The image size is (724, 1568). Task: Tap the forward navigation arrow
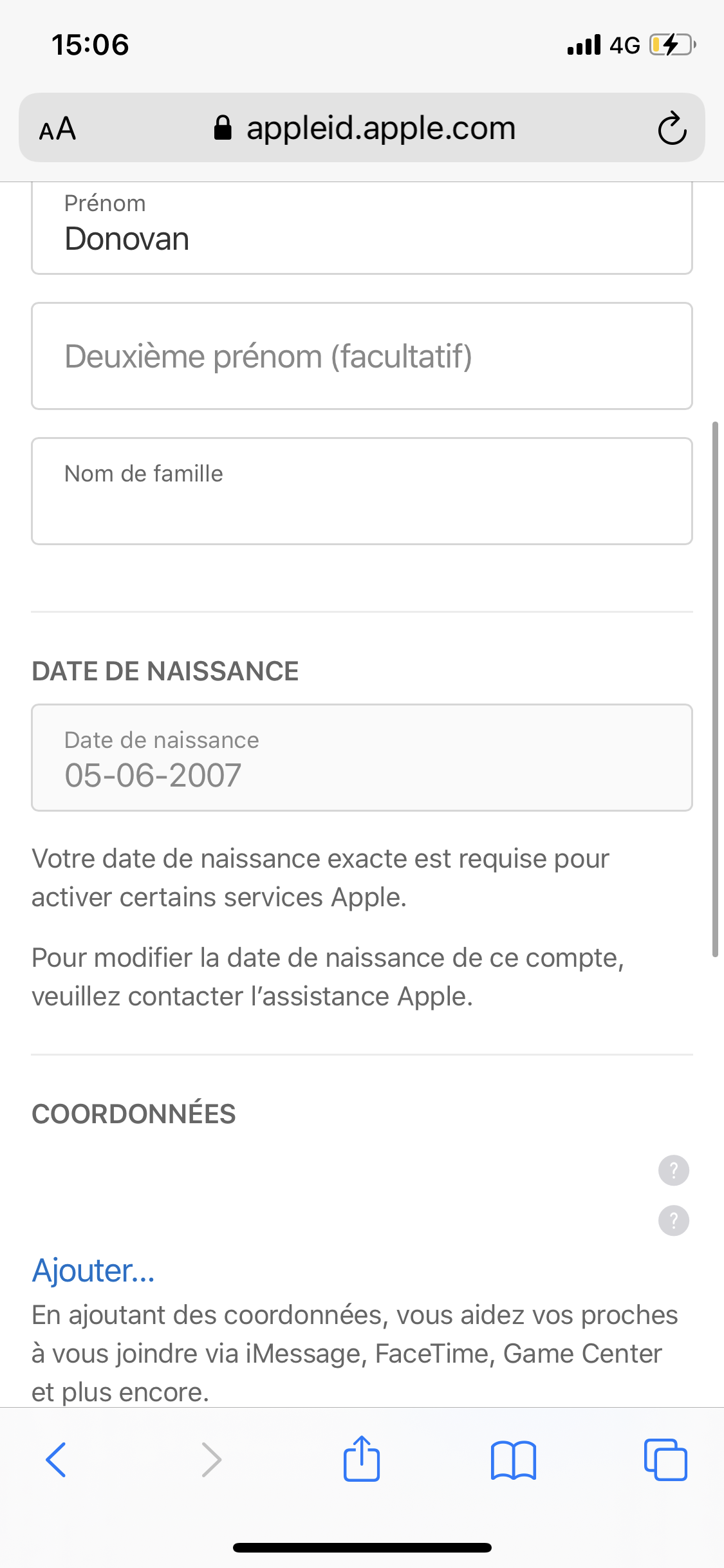point(211,1459)
